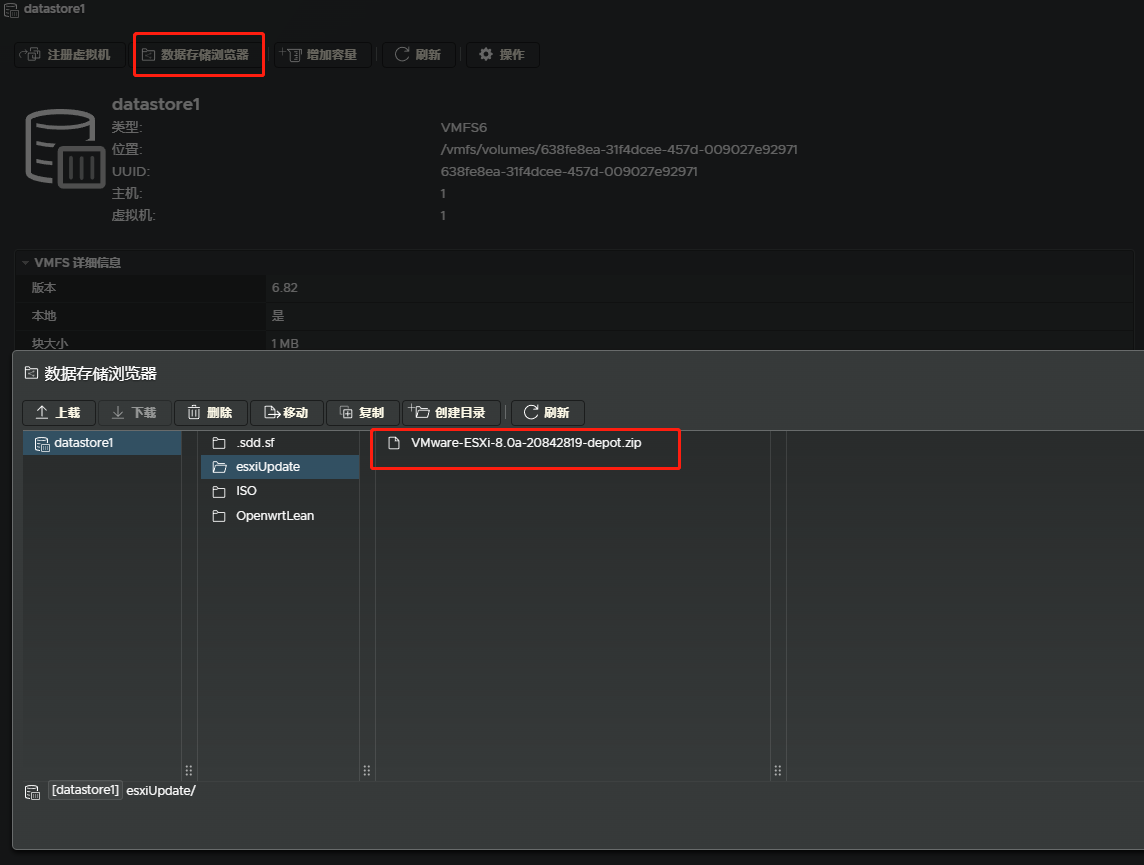Open the .sdd.sf folder
This screenshot has height=865, width=1144.
click(254, 443)
